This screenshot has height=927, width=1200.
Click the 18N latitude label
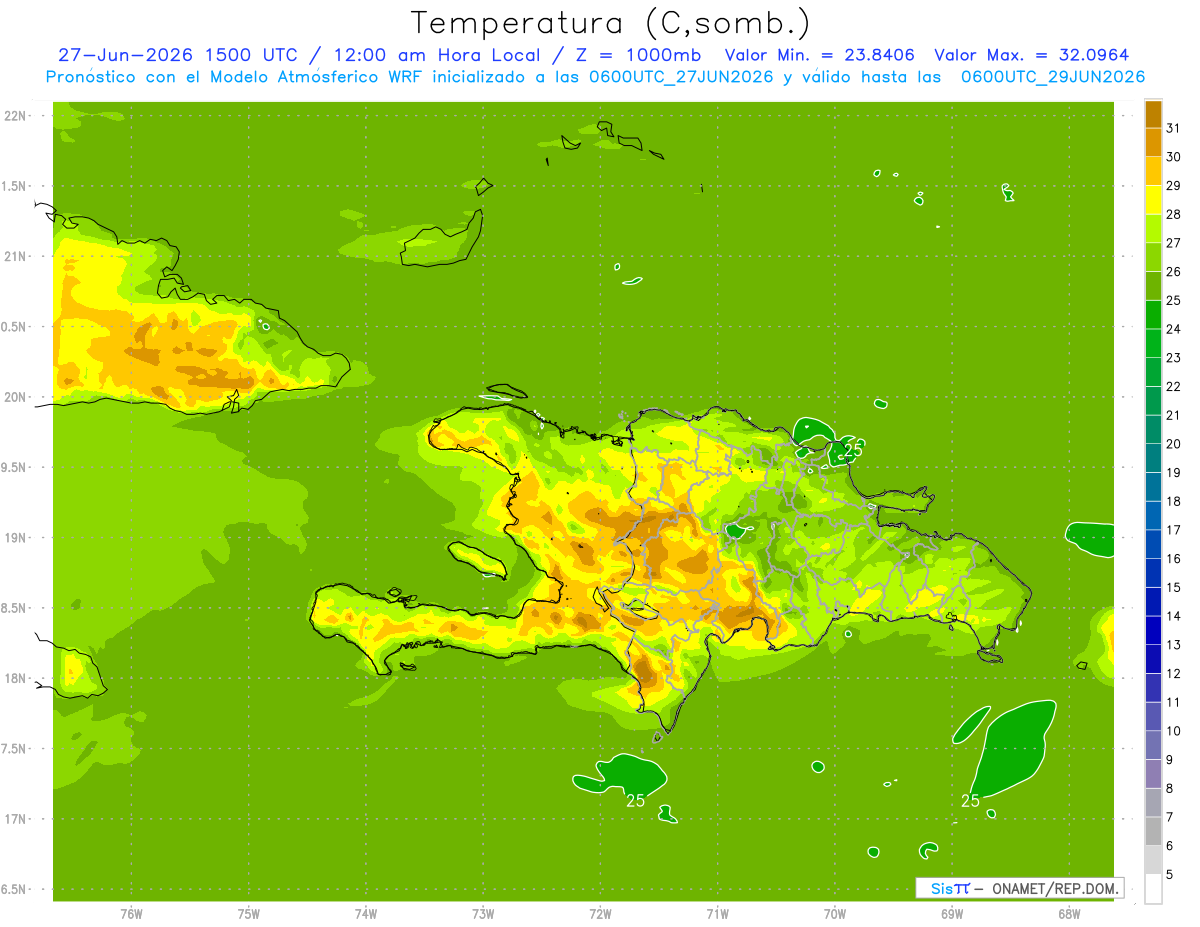point(16,678)
